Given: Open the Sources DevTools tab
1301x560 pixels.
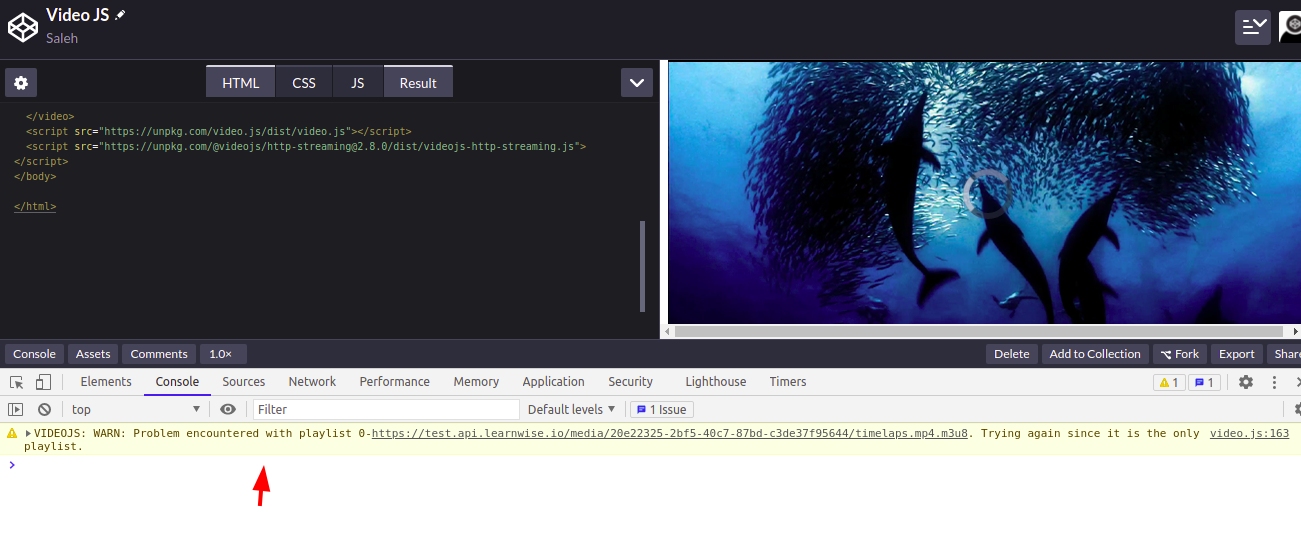Looking at the screenshot, I should pyautogui.click(x=244, y=382).
